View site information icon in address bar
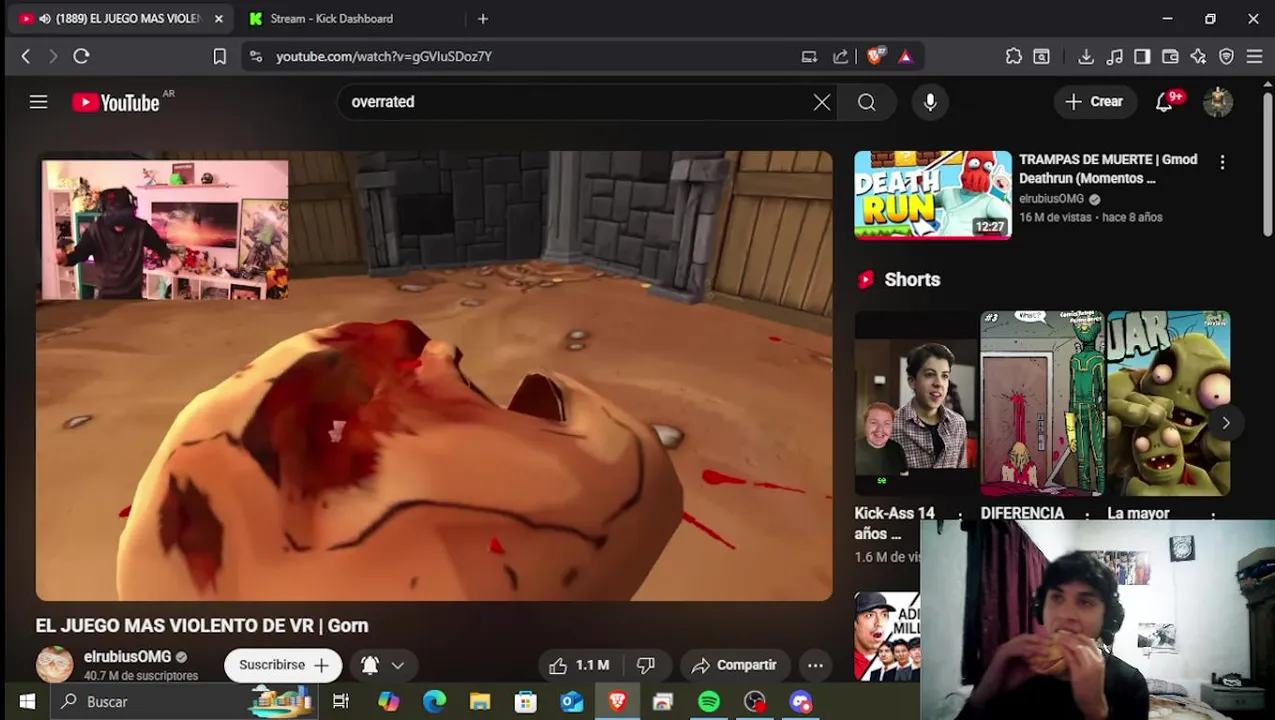Image resolution: width=1275 pixels, height=720 pixels. tap(256, 56)
